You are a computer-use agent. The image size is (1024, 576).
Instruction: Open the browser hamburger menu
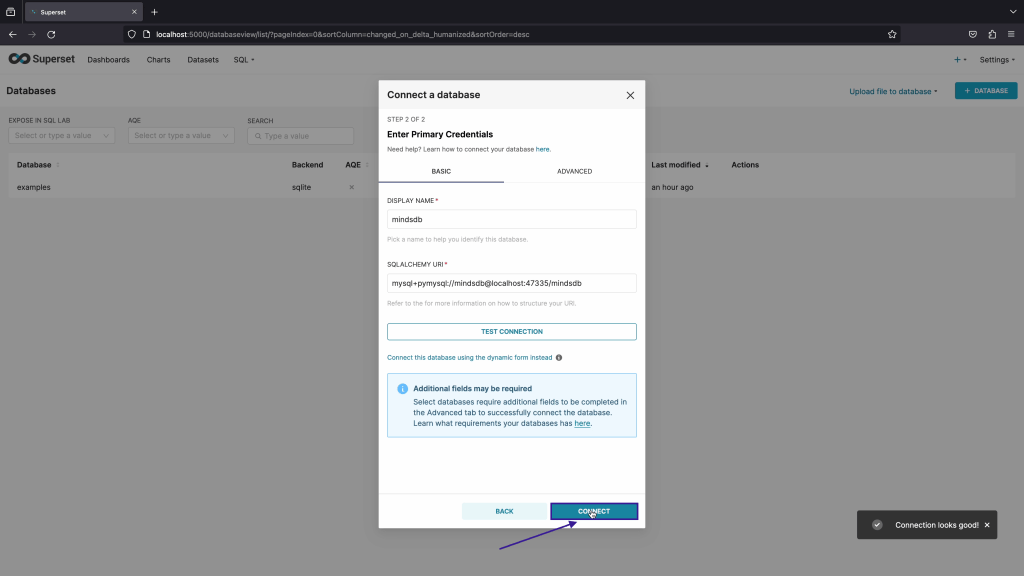coord(1011,34)
